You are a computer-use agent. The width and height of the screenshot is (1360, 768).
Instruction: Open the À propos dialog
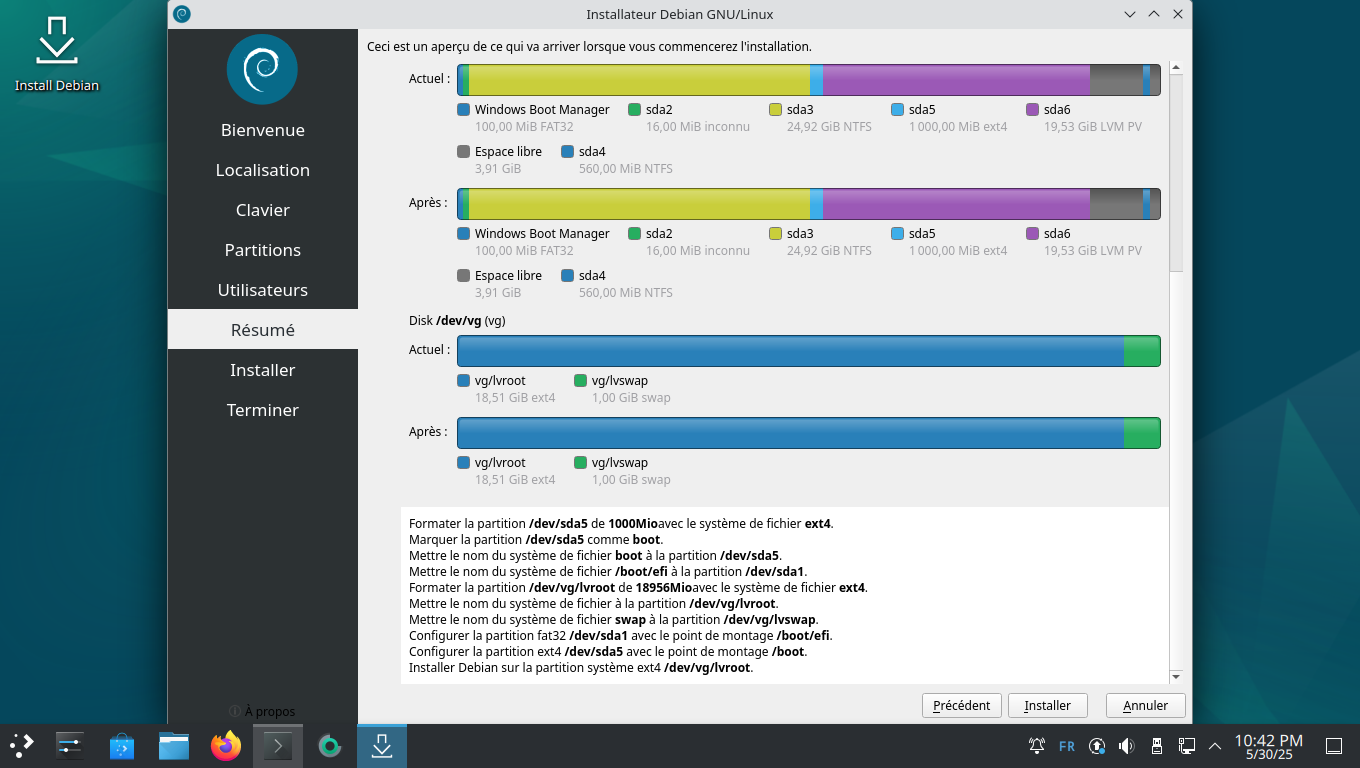pyautogui.click(x=262, y=711)
